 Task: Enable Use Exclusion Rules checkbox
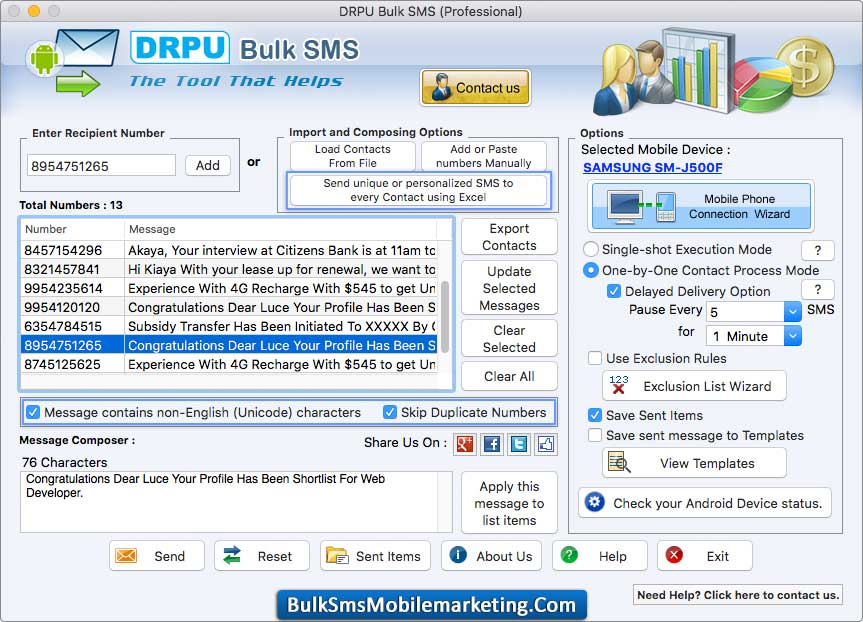click(x=594, y=358)
